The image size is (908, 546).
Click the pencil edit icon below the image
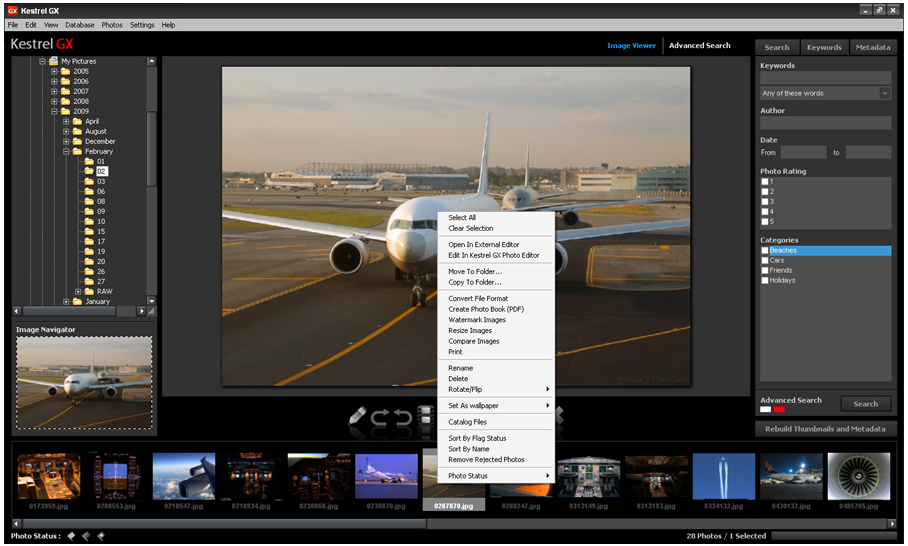click(357, 417)
